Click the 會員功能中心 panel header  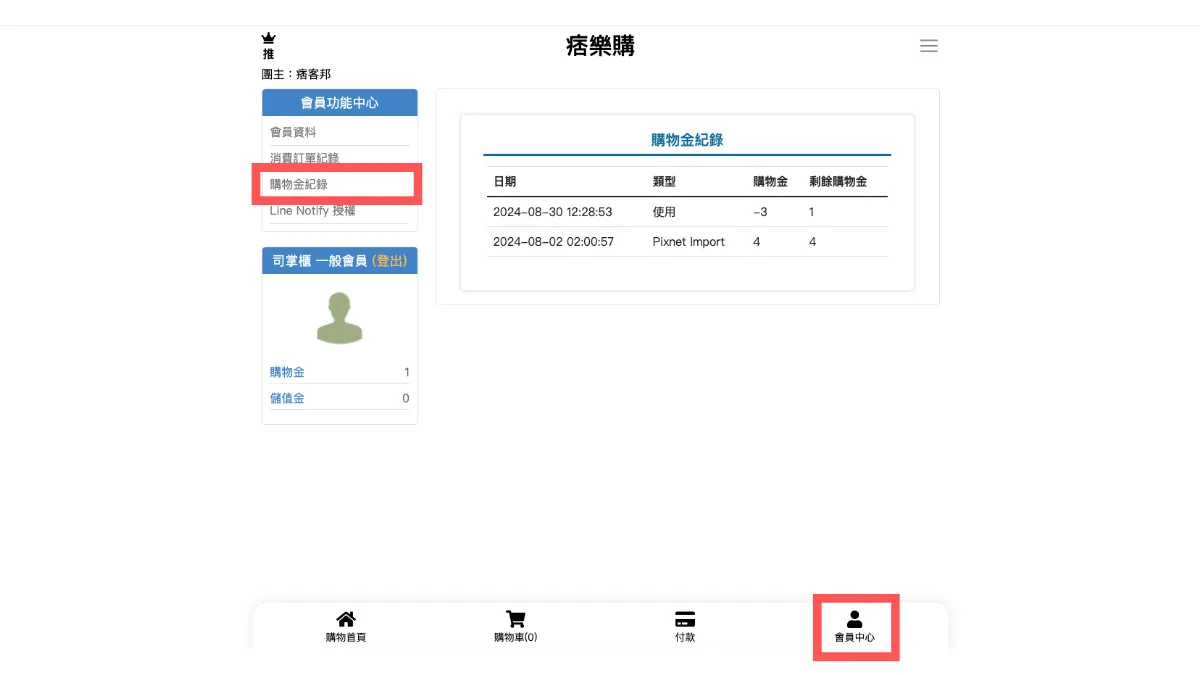[x=340, y=102]
